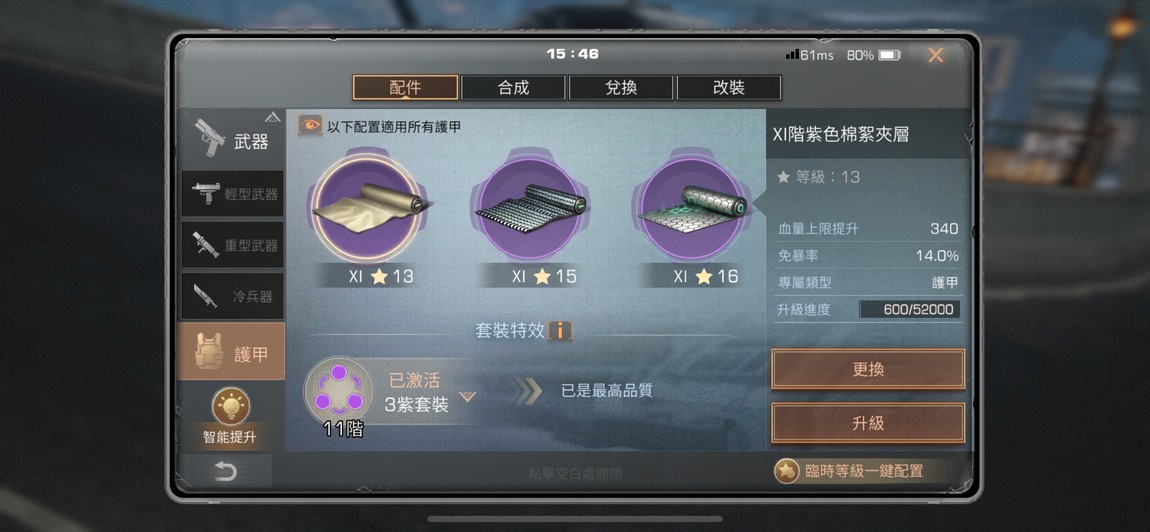The height and width of the screenshot is (532, 1150).
Task: Click the 更換 button
Action: pyautogui.click(x=868, y=369)
